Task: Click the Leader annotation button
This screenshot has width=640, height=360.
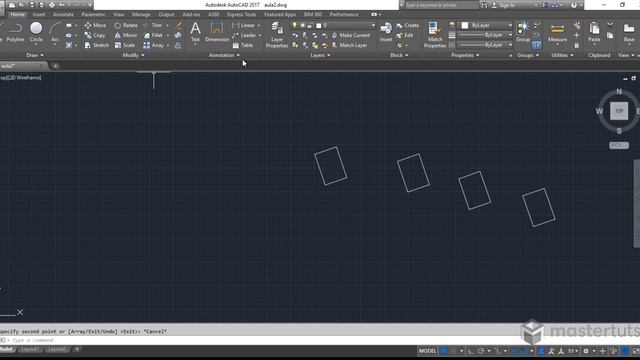Action: click(x=244, y=35)
